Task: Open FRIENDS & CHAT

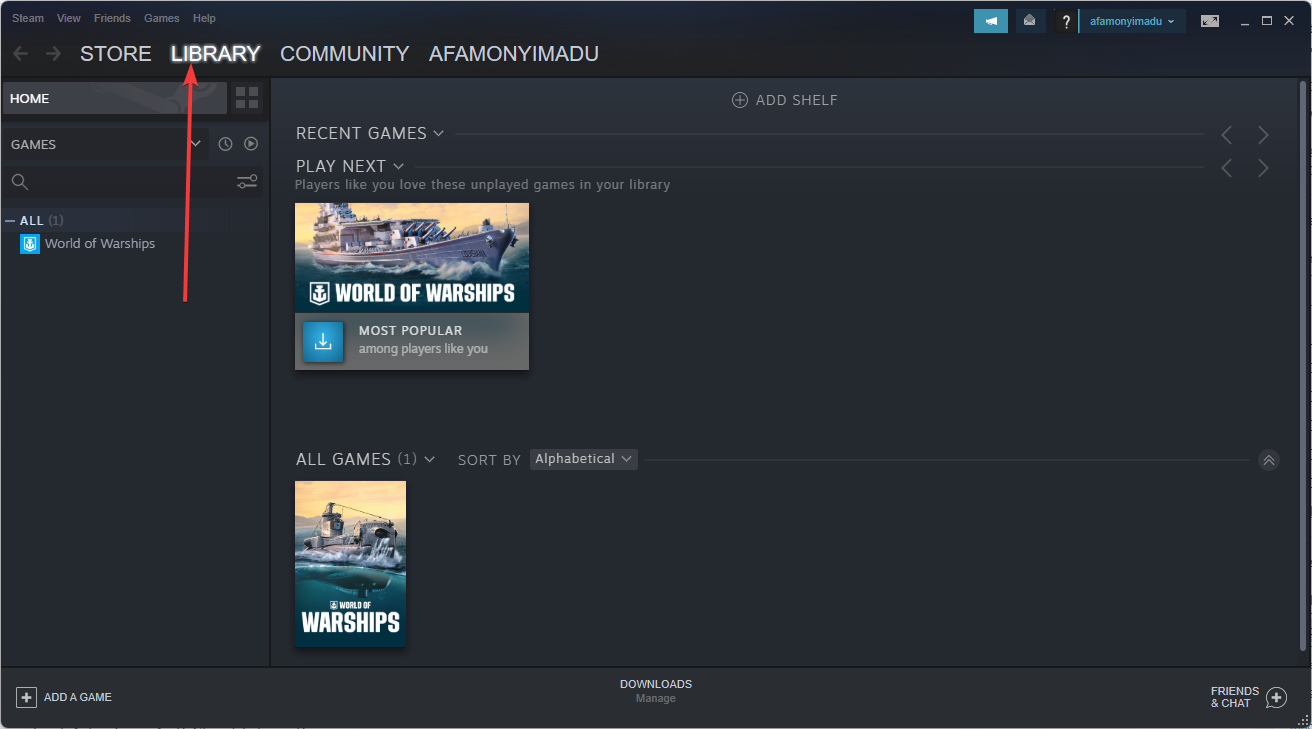Action: pos(1248,697)
